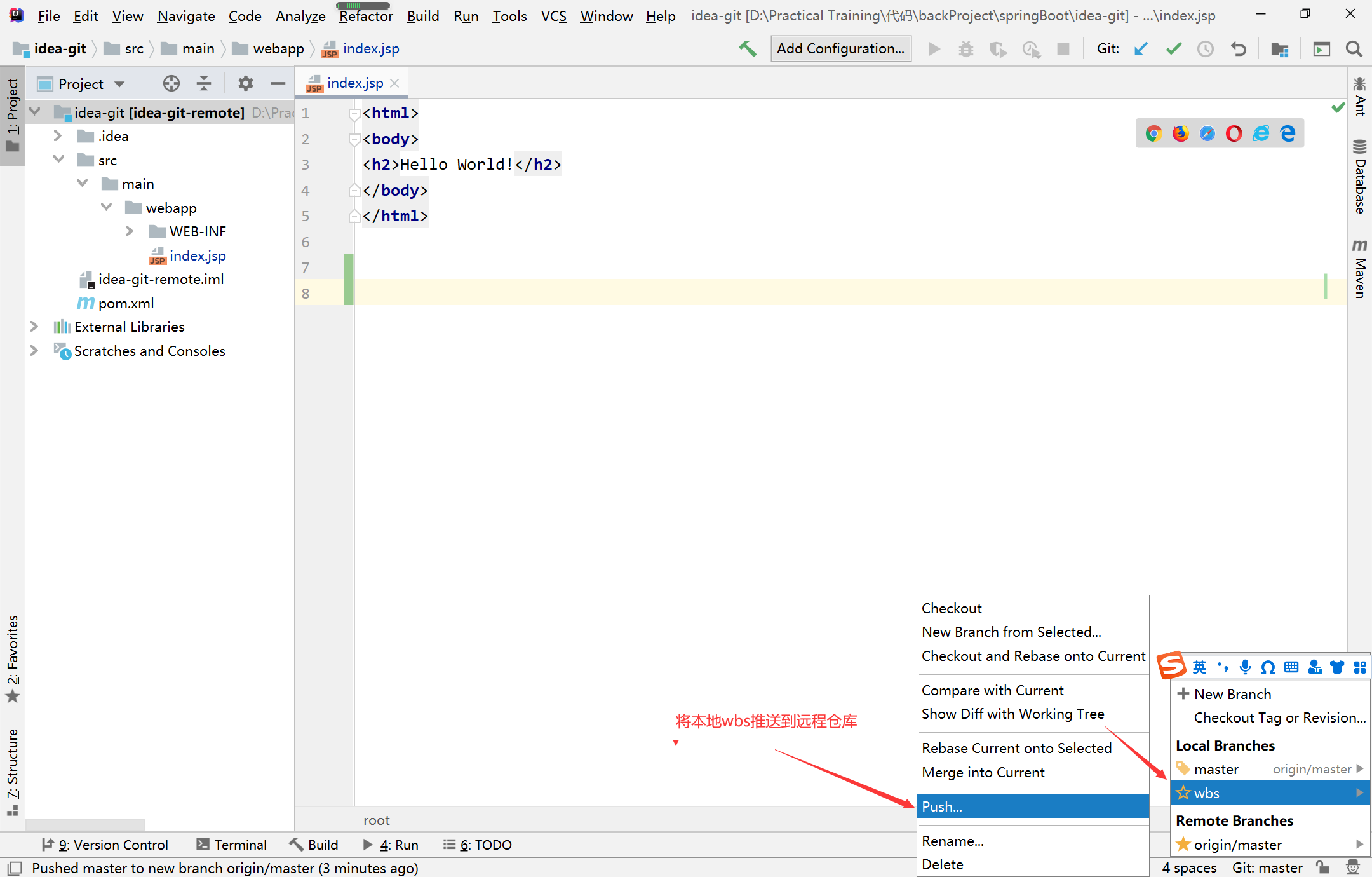This screenshot has width=1372, height=877.
Task: Click horizontal scrollbar under Project tree
Action: (x=84, y=824)
